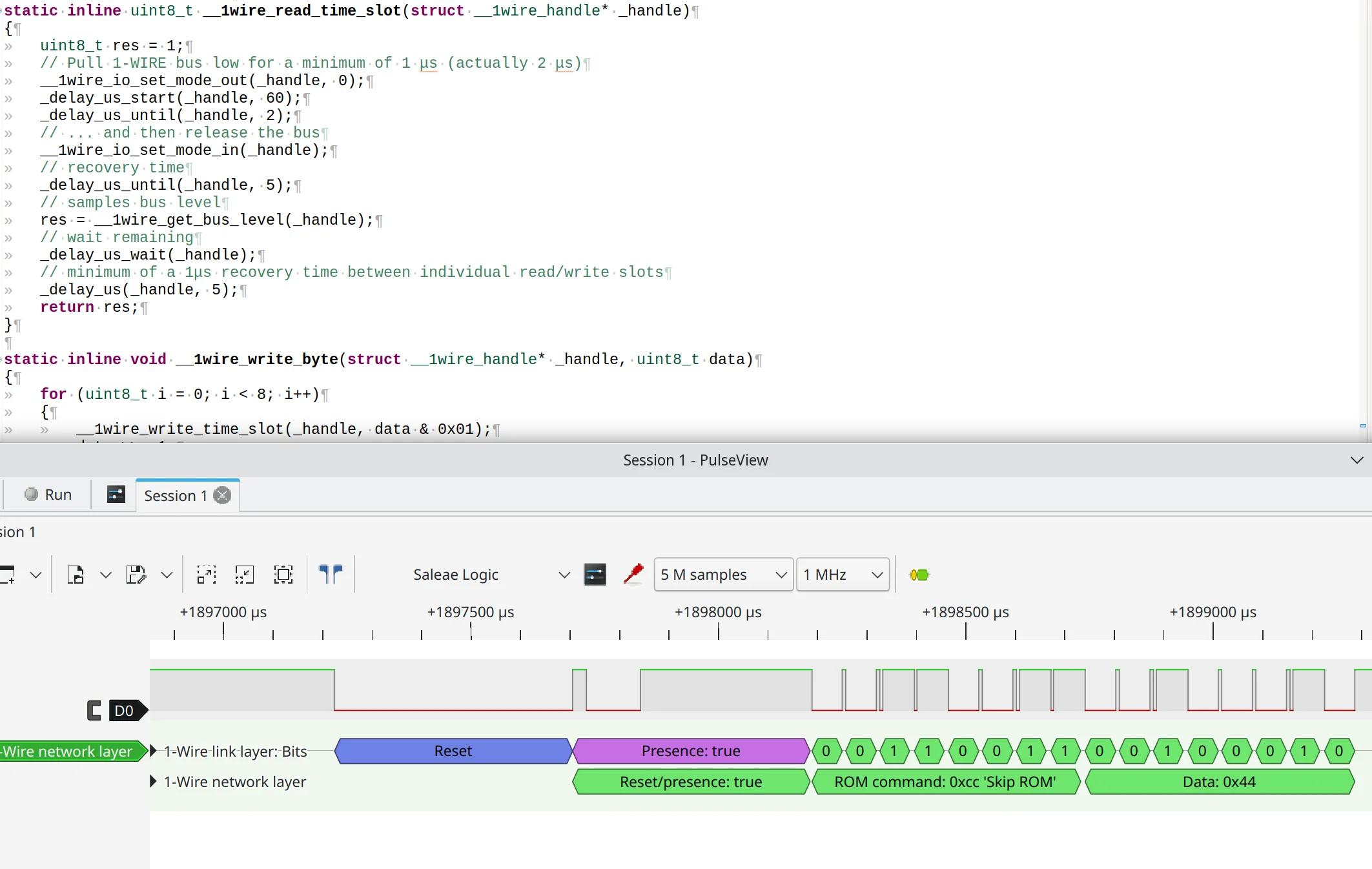This screenshot has height=869, width=1372.
Task: Click the Save file icon
Action: 136,575
